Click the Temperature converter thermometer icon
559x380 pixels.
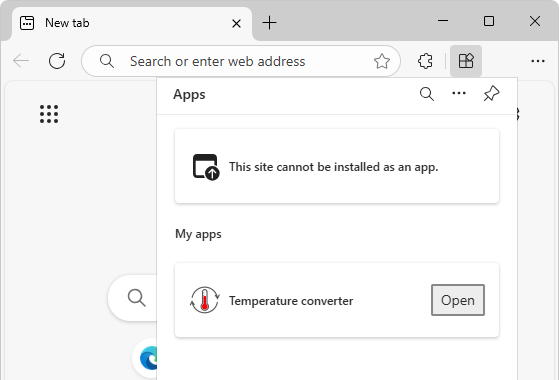click(x=205, y=300)
